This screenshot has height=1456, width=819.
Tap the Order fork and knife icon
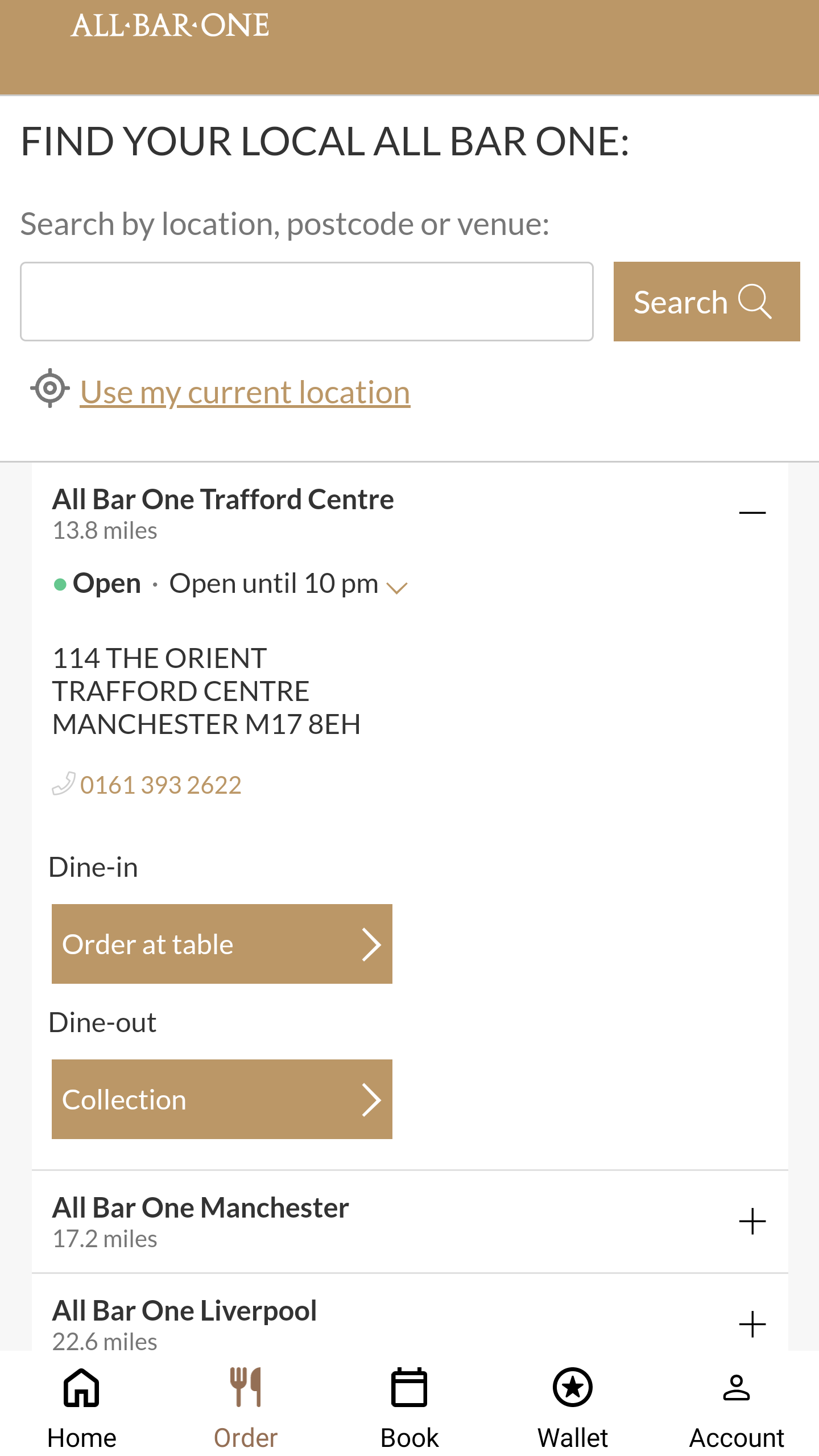246,1387
